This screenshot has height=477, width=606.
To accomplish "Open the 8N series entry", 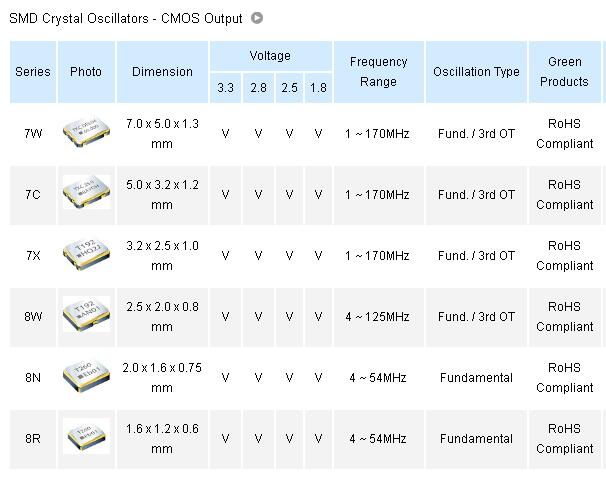I will [33, 378].
